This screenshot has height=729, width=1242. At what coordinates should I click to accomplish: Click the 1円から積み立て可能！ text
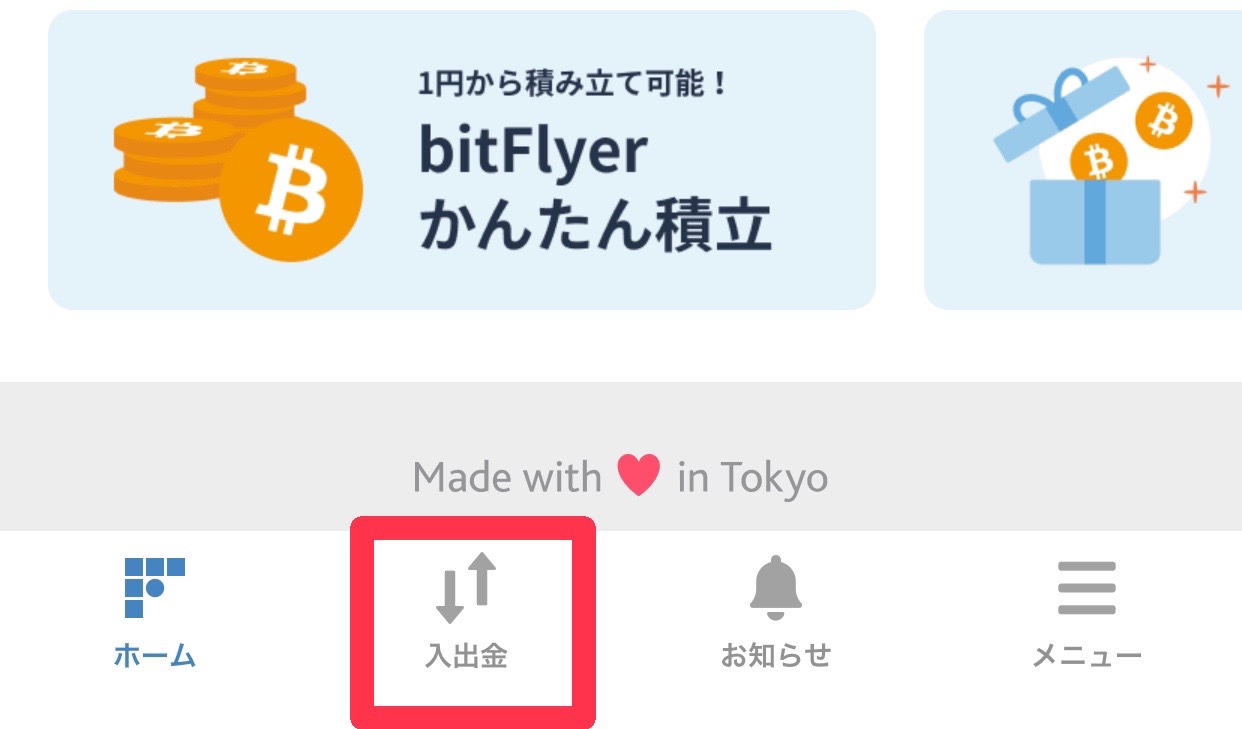click(x=572, y=83)
